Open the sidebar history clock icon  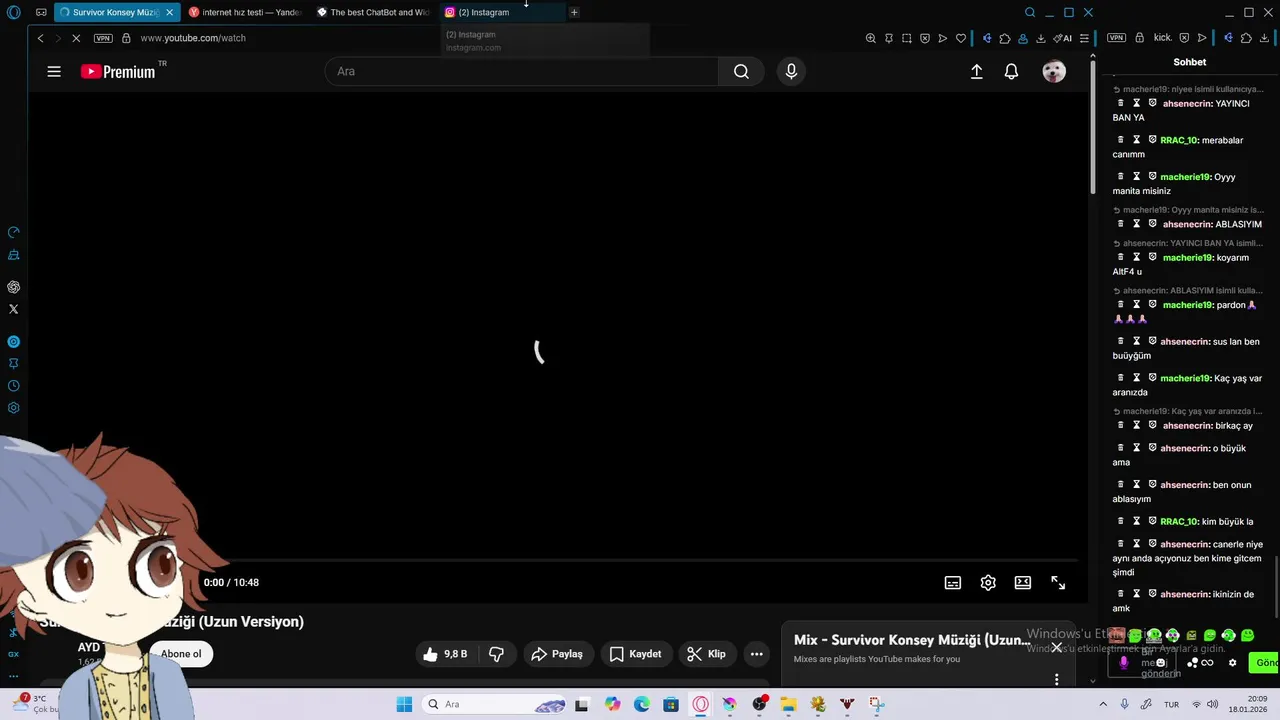point(14,386)
